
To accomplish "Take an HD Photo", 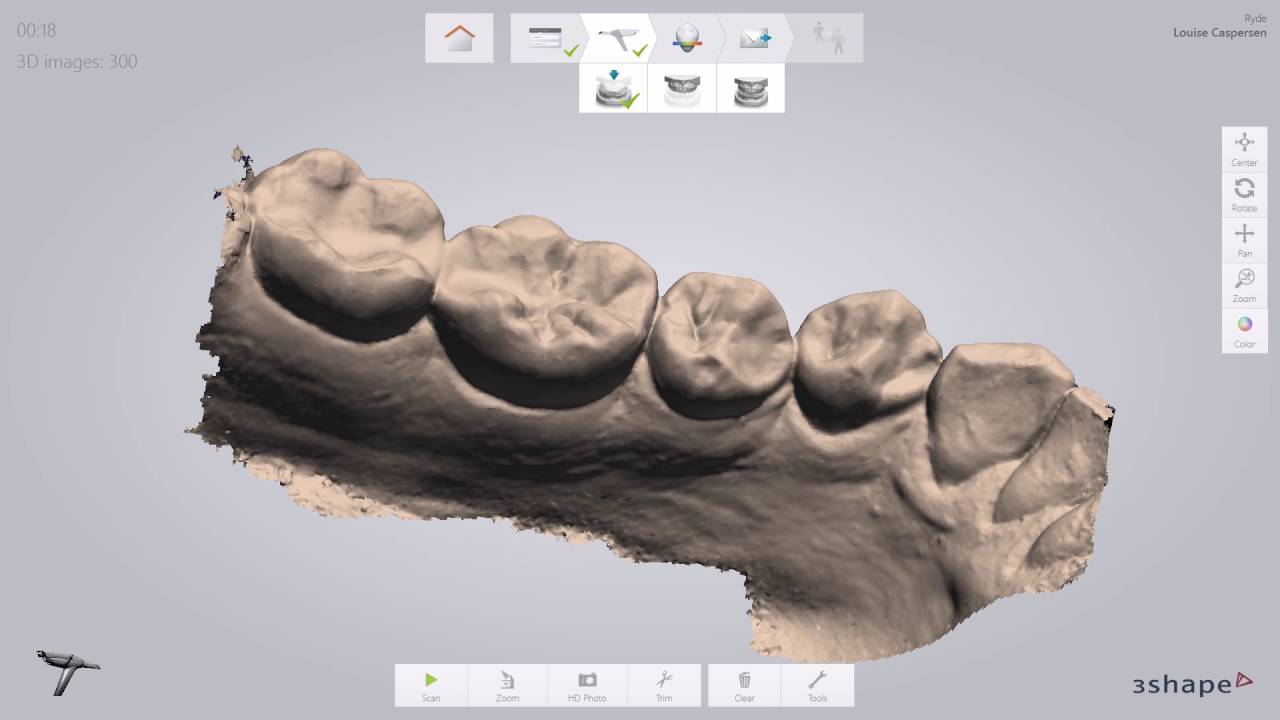I will [587, 685].
